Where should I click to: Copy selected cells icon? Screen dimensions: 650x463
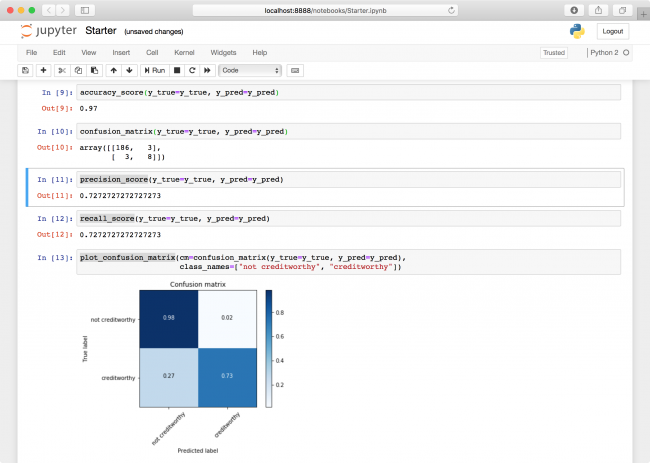pyautogui.click(x=78, y=70)
